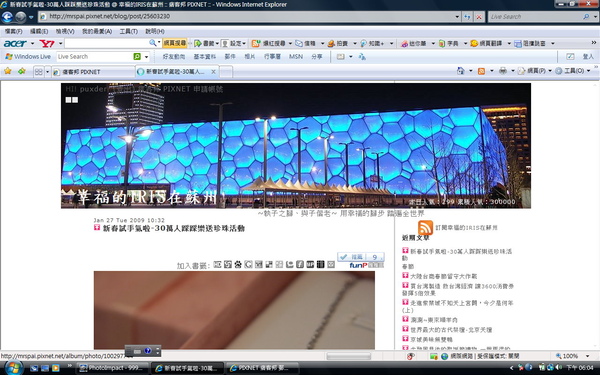
Task: Click the green Live Search go icon
Action: click(137, 57)
